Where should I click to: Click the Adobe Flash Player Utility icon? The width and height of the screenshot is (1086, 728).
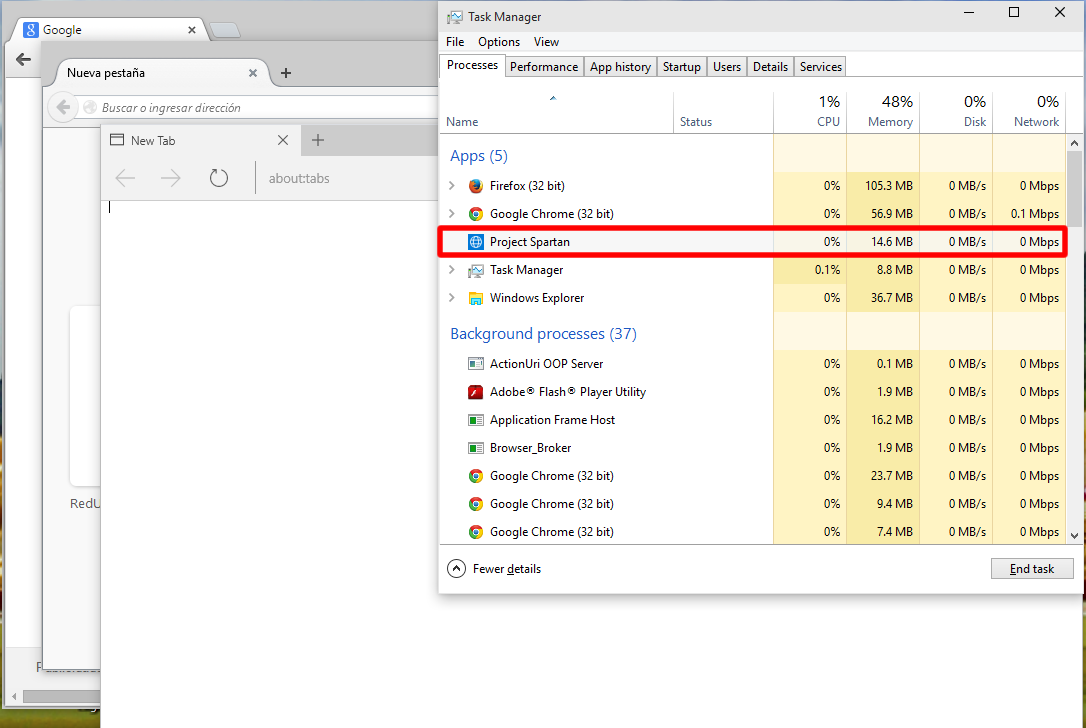click(x=475, y=392)
